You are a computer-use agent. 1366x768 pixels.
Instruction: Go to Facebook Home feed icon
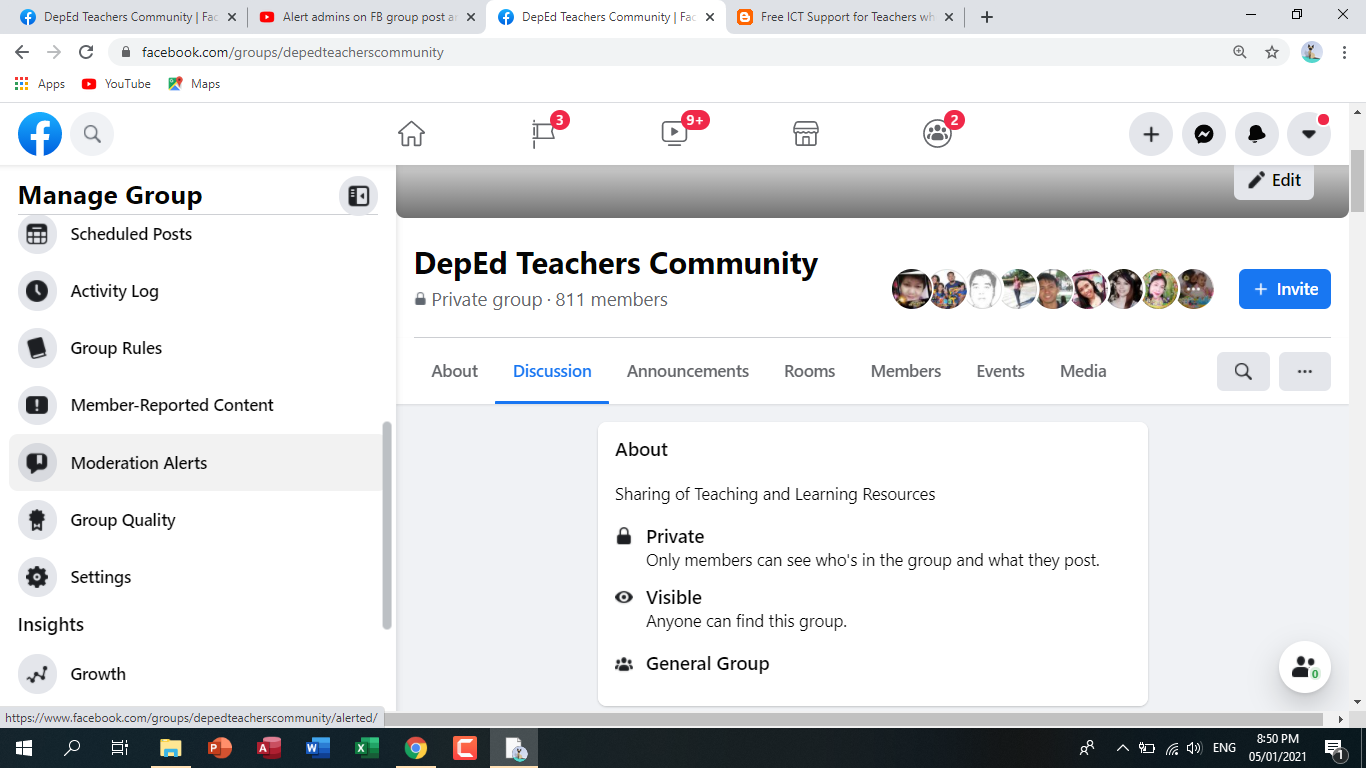pyautogui.click(x=411, y=134)
